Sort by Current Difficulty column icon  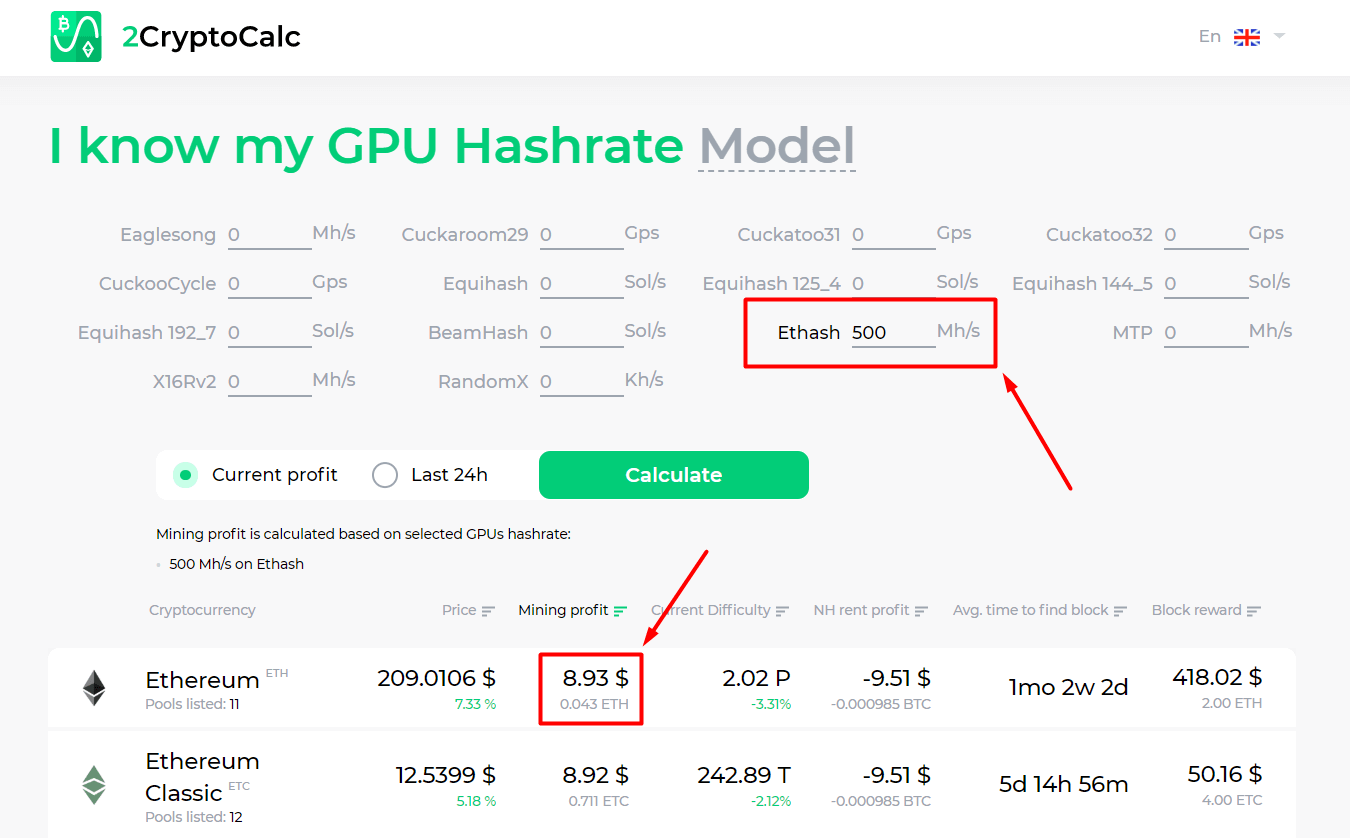click(782, 611)
